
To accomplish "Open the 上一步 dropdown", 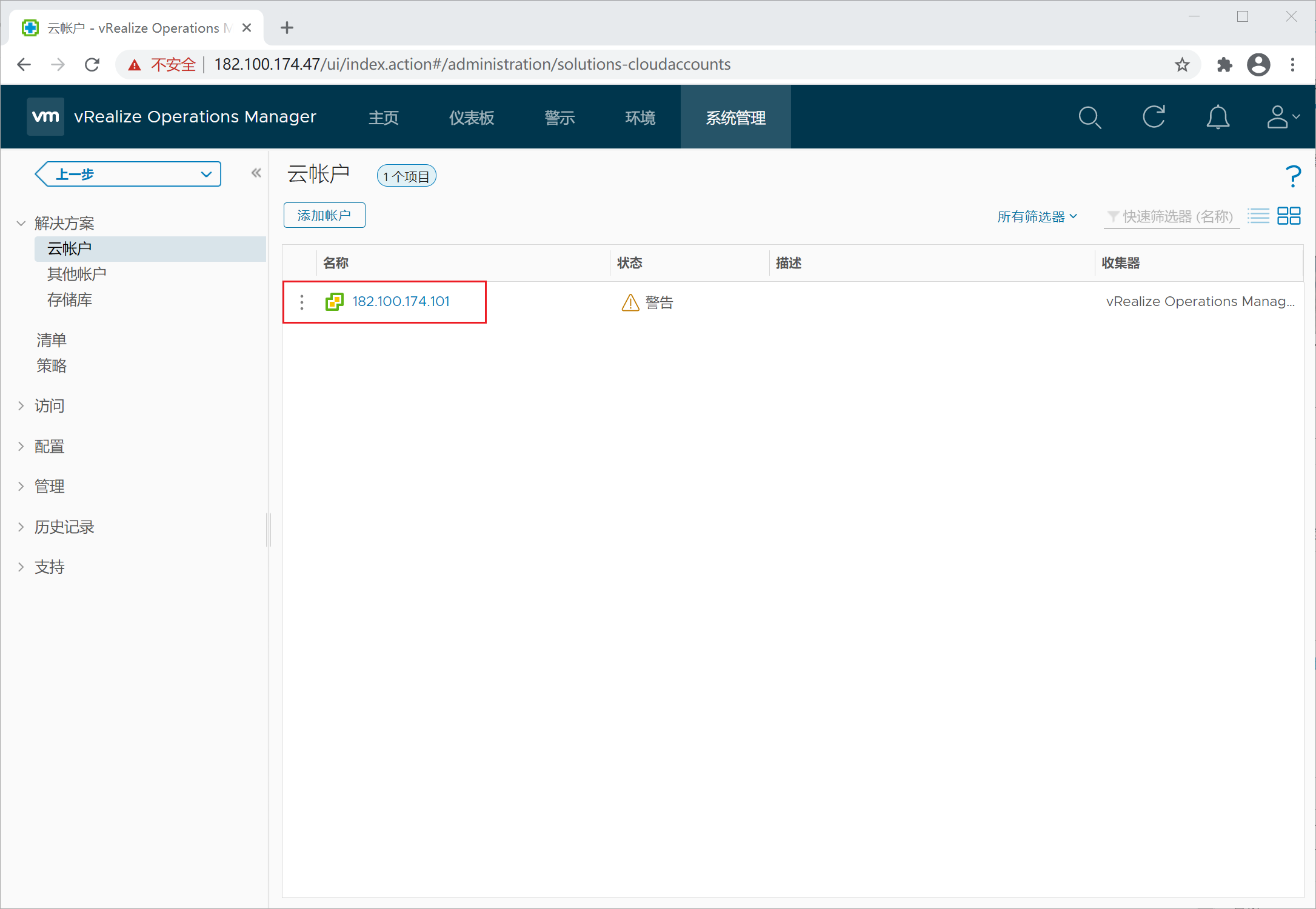I will [x=206, y=175].
